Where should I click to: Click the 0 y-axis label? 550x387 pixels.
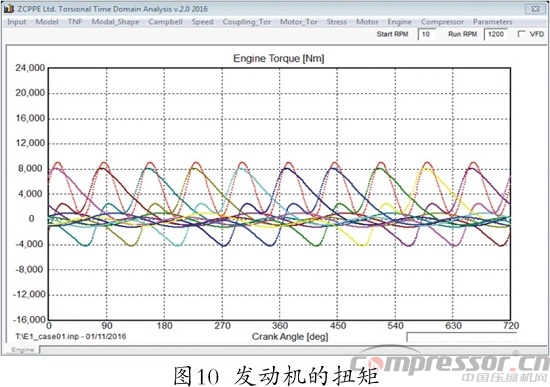[32, 219]
